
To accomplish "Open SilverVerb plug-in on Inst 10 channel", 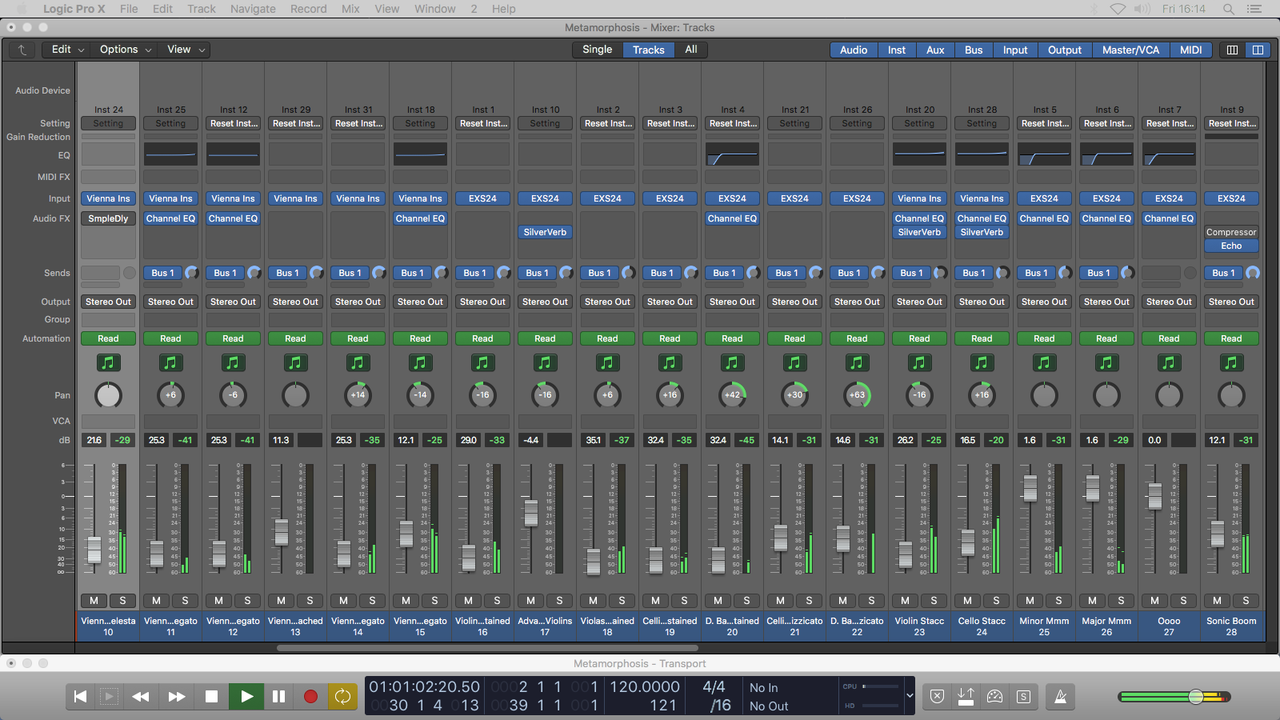I will 545,232.
